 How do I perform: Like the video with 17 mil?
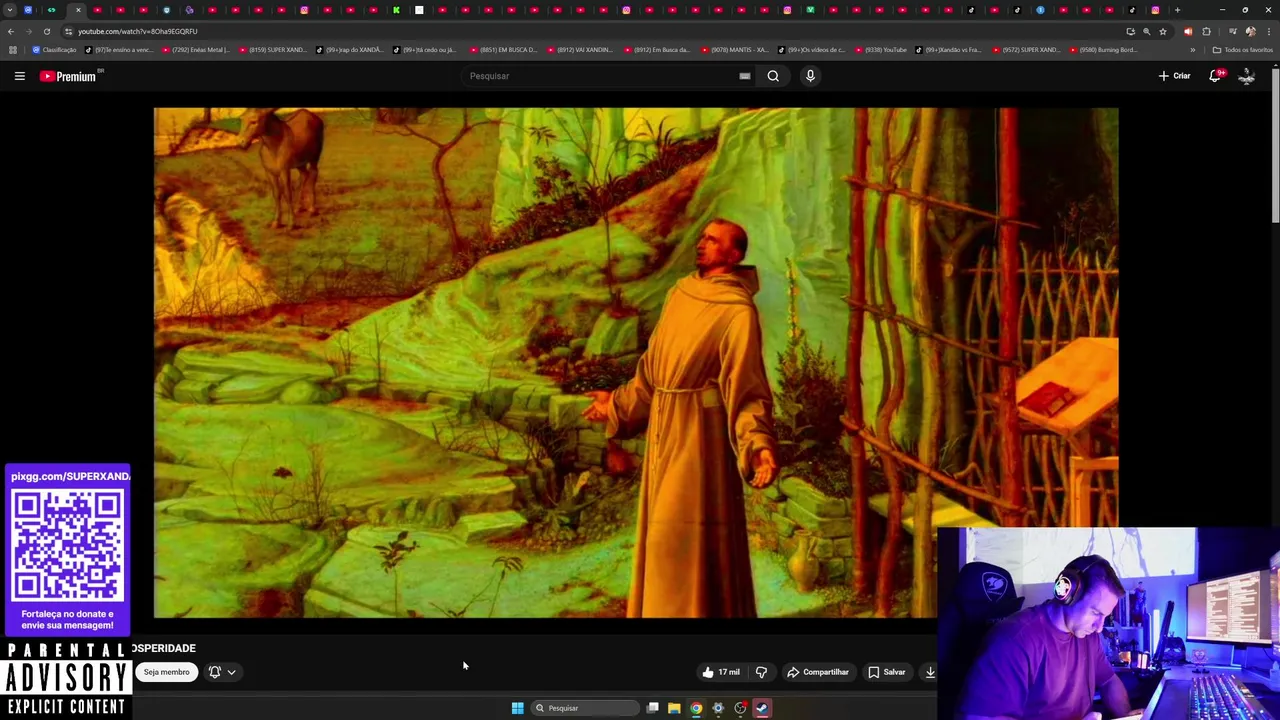coord(721,672)
